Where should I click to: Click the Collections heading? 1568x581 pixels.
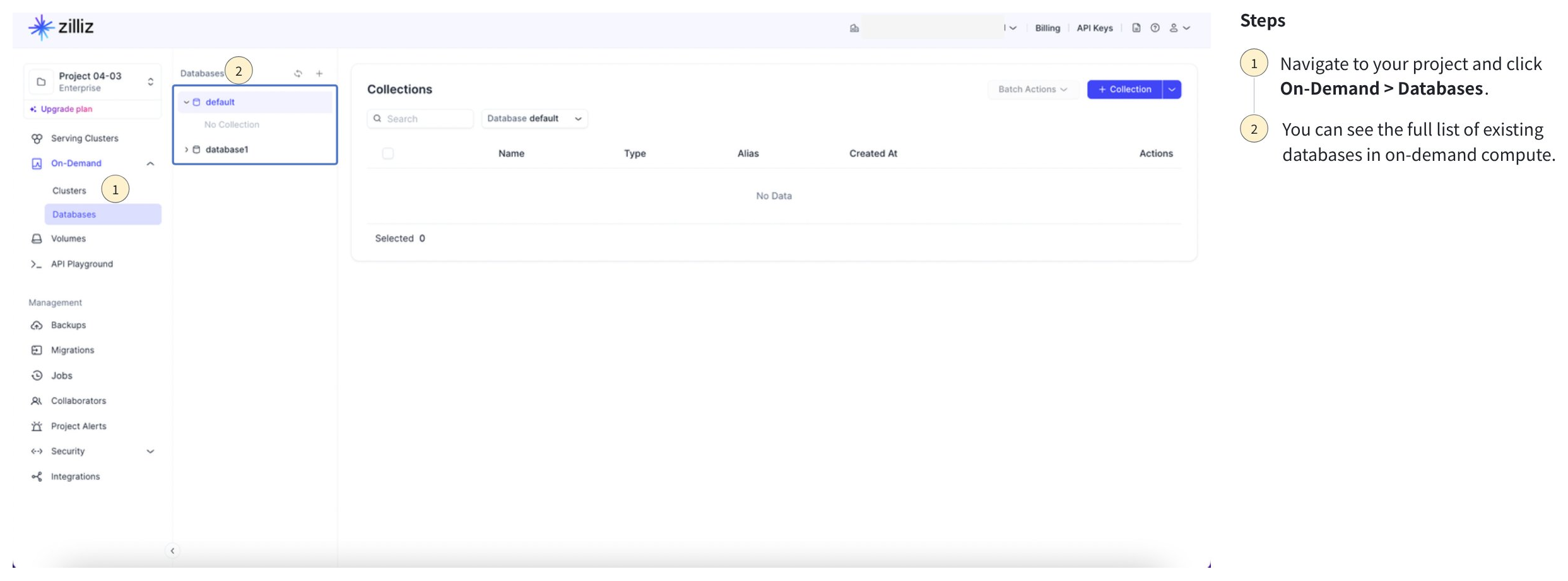coord(399,90)
